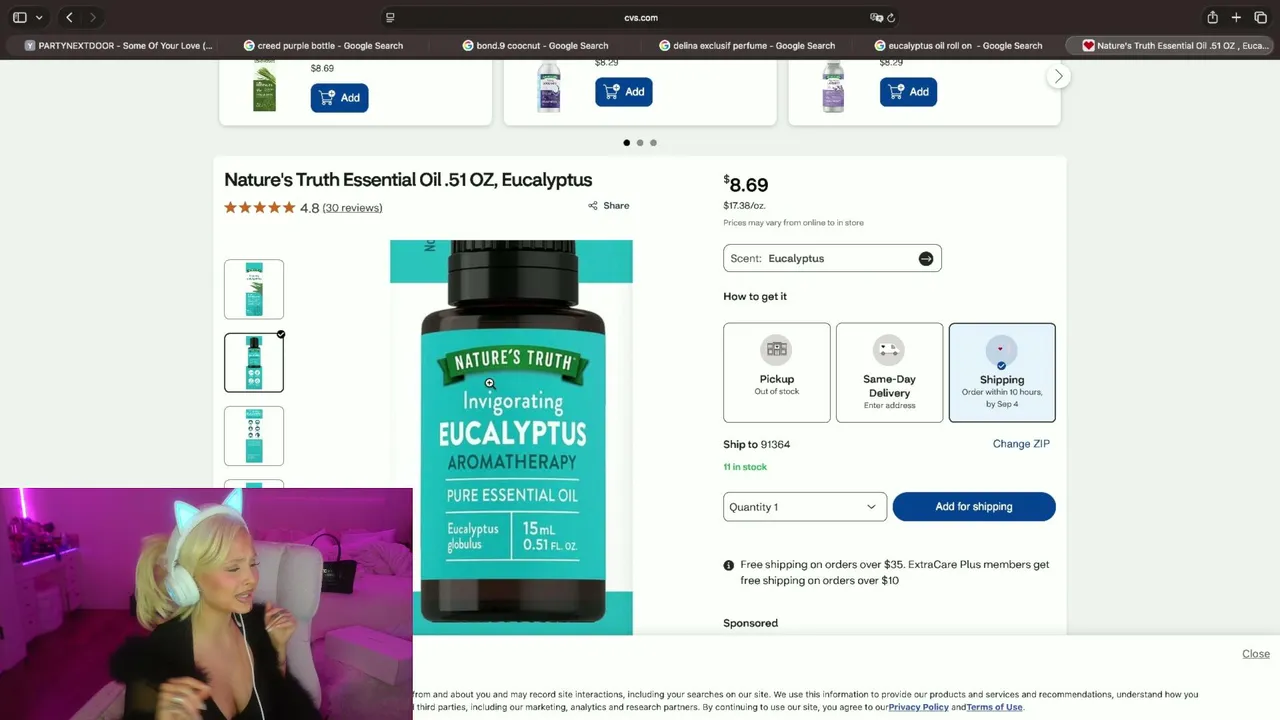The image size is (1280, 720).
Task: Switch to creed purple bottle search tab
Action: pyautogui.click(x=323, y=45)
